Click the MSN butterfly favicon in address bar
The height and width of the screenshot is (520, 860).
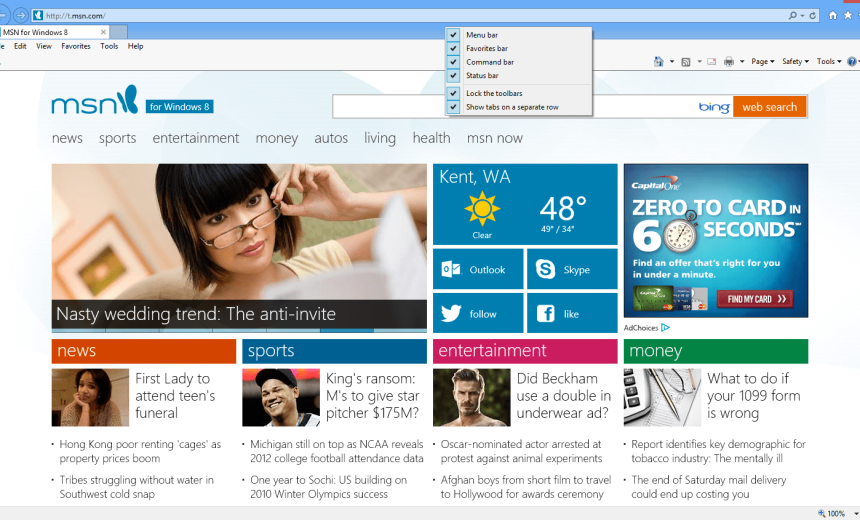pyautogui.click(x=38, y=15)
